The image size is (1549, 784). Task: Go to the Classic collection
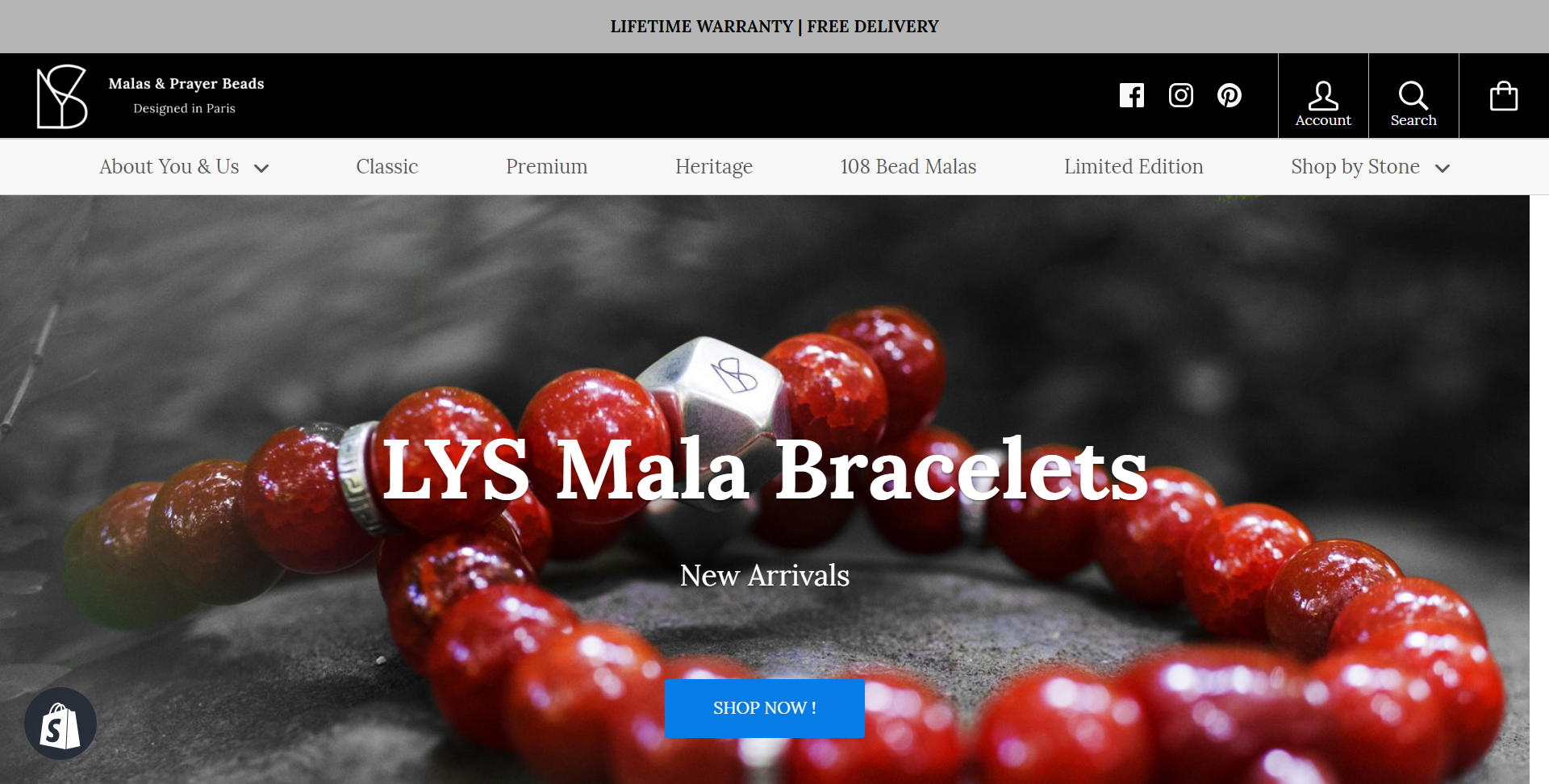click(387, 166)
